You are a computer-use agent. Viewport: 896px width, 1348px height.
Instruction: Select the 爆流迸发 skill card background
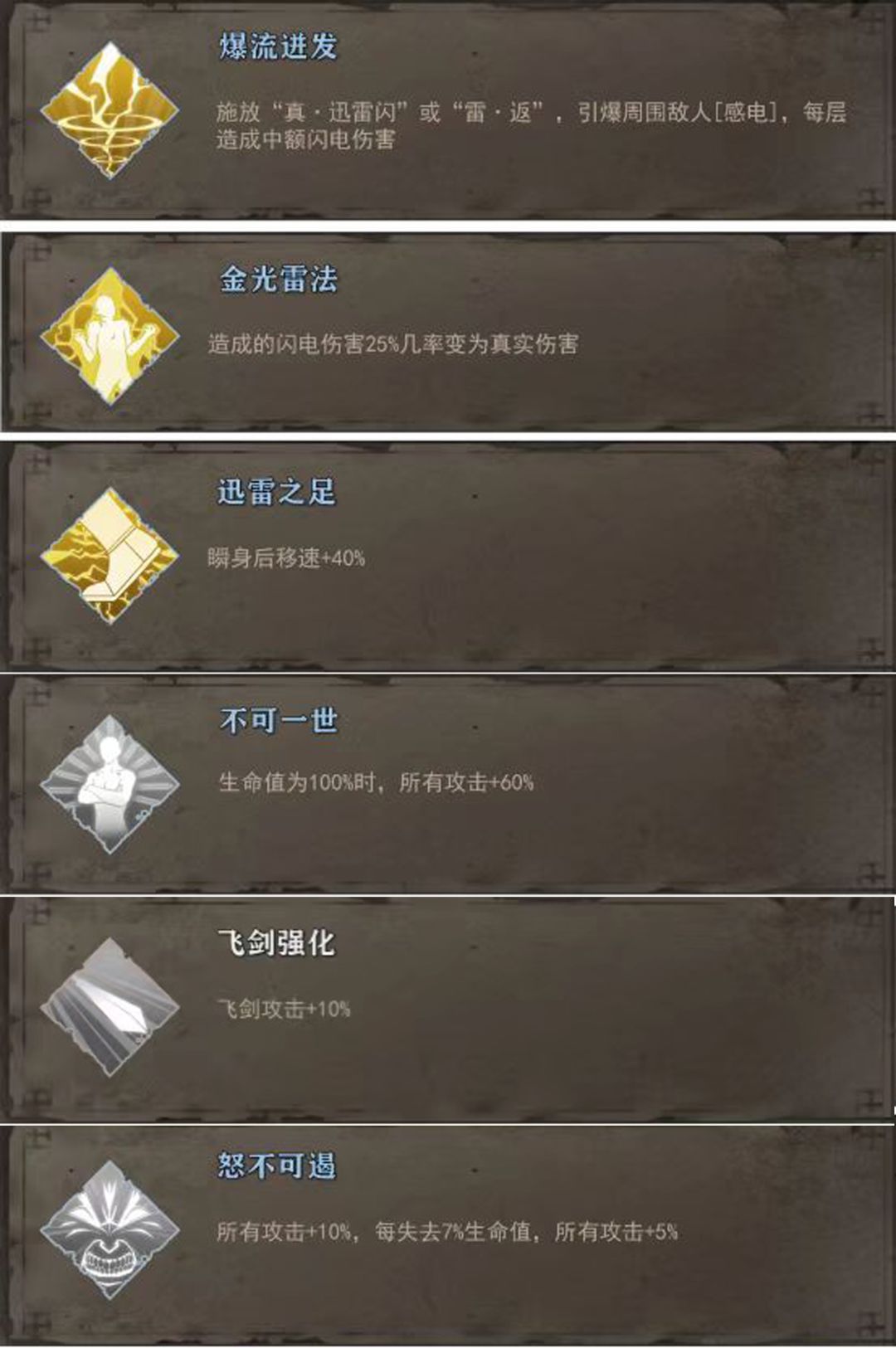448,112
